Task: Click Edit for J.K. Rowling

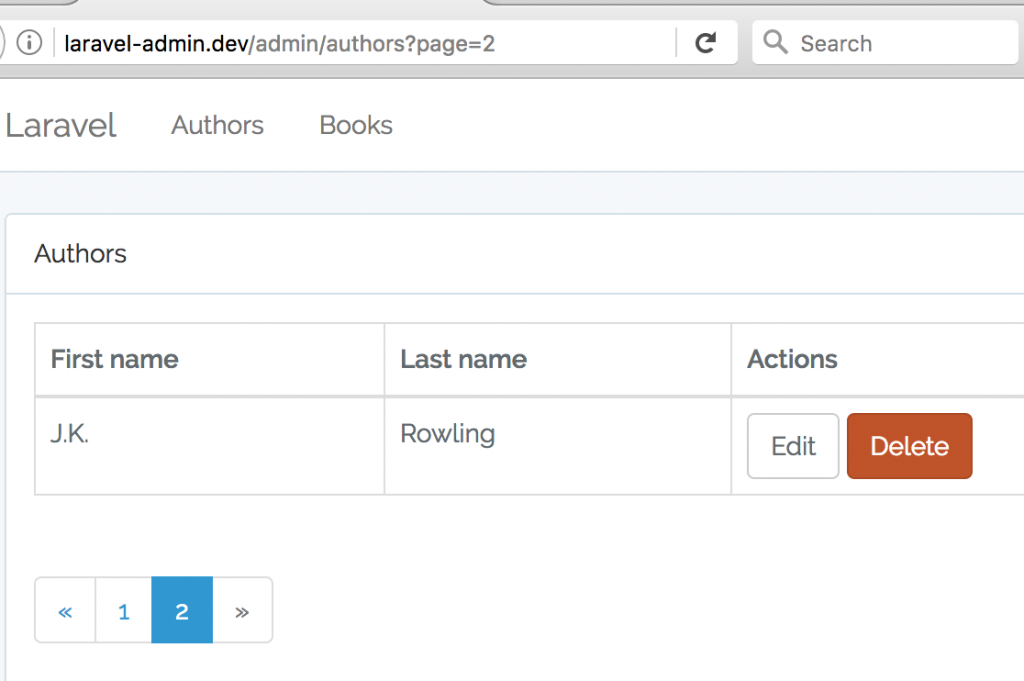Action: coord(792,446)
